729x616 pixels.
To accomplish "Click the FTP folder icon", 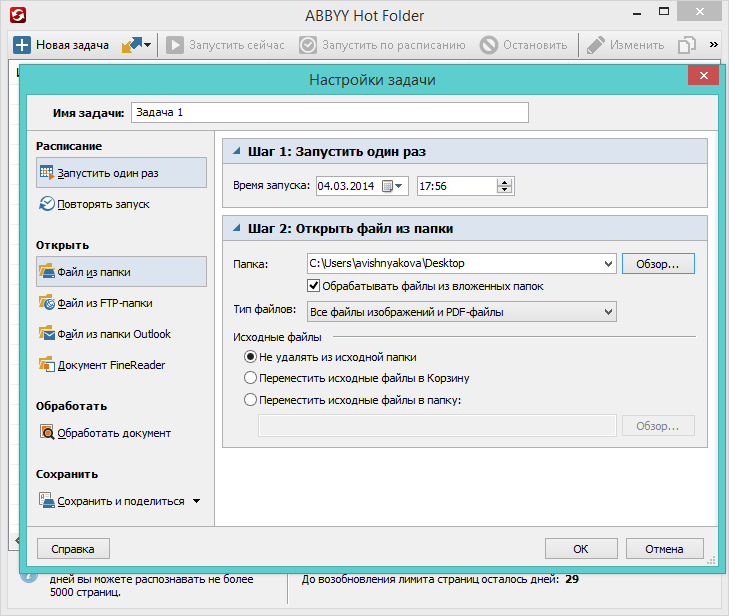I will tap(46, 303).
